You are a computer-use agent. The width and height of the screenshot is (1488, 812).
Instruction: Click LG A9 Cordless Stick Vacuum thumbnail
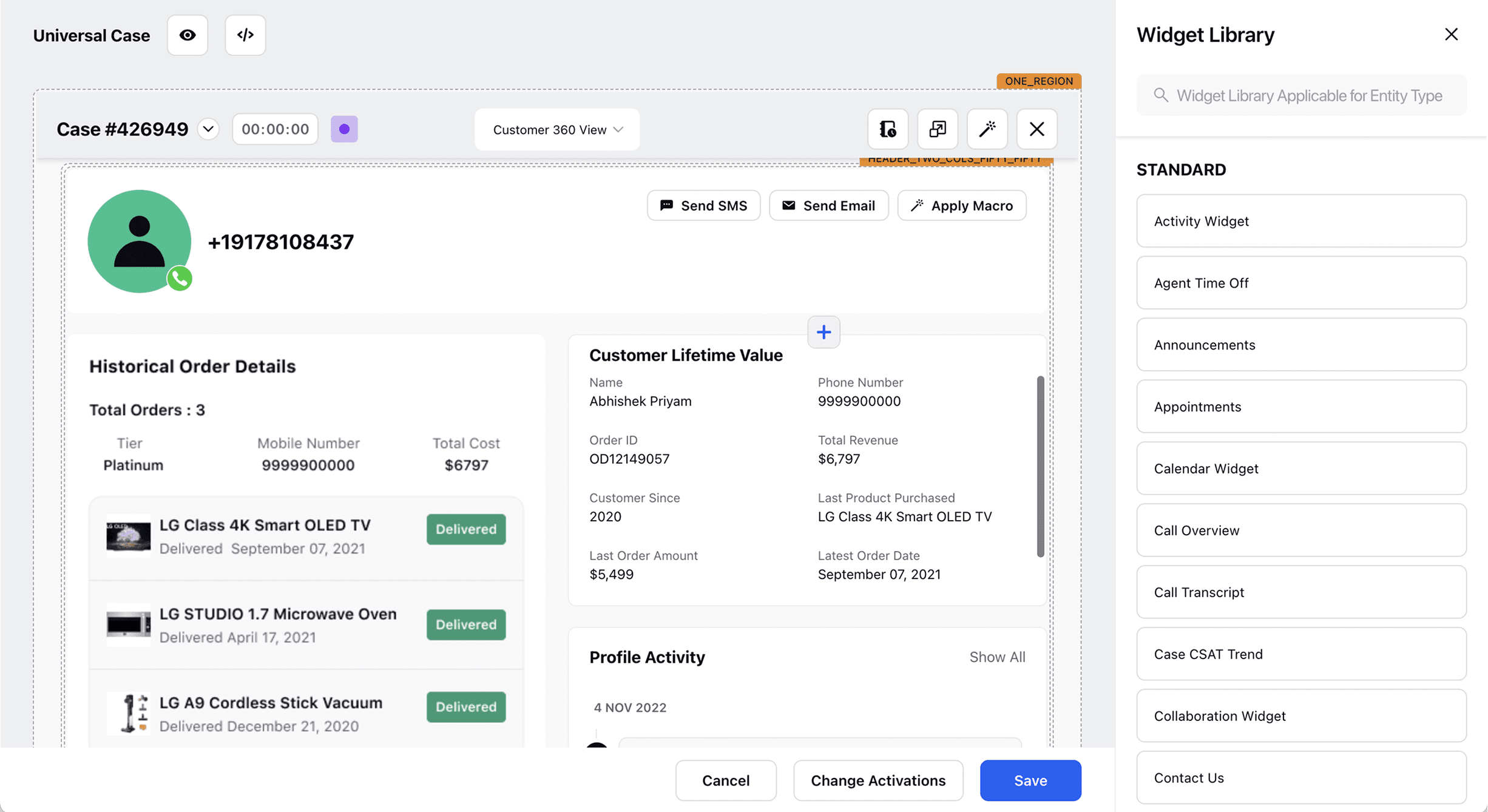click(128, 714)
